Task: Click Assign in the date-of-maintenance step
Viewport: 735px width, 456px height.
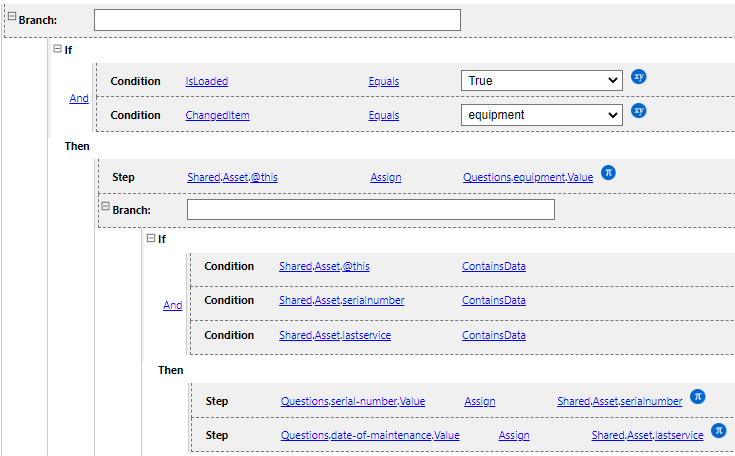Action: pos(513,436)
